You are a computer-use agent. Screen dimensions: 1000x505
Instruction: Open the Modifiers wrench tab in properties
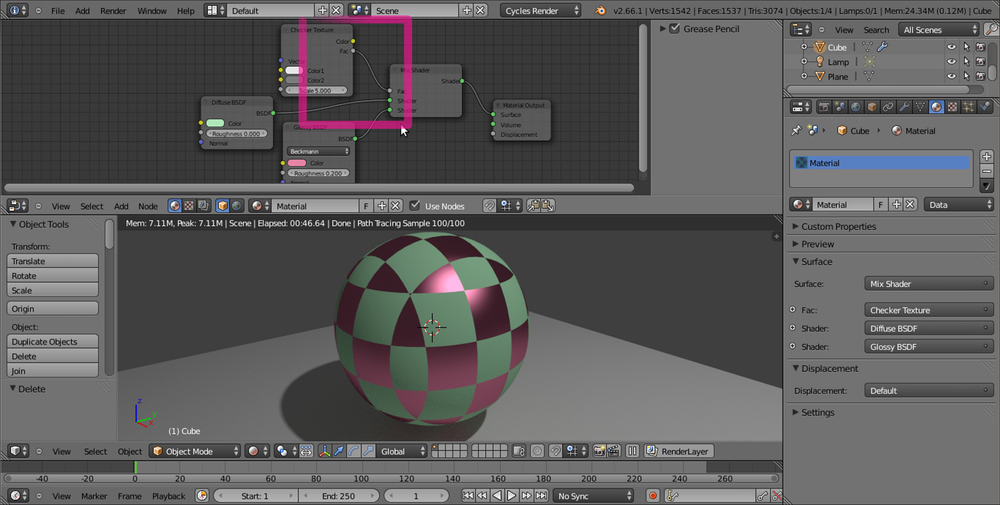[903, 107]
